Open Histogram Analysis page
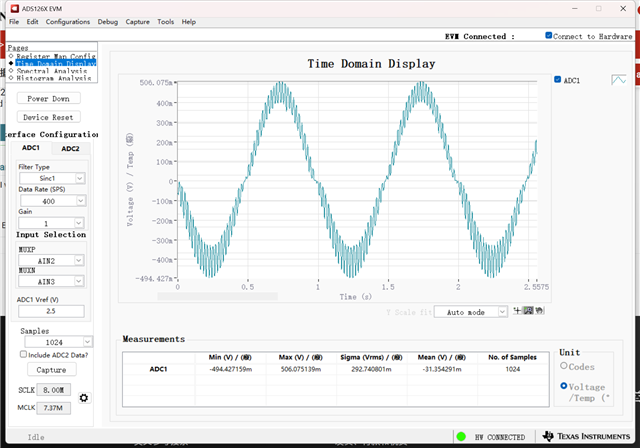This screenshot has height=448, width=640. tap(54, 78)
